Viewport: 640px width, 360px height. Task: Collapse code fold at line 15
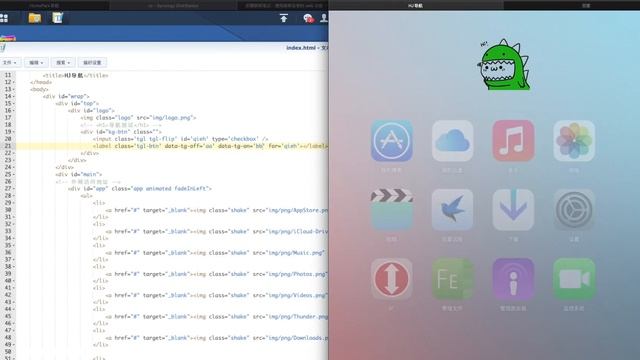tap(13, 103)
